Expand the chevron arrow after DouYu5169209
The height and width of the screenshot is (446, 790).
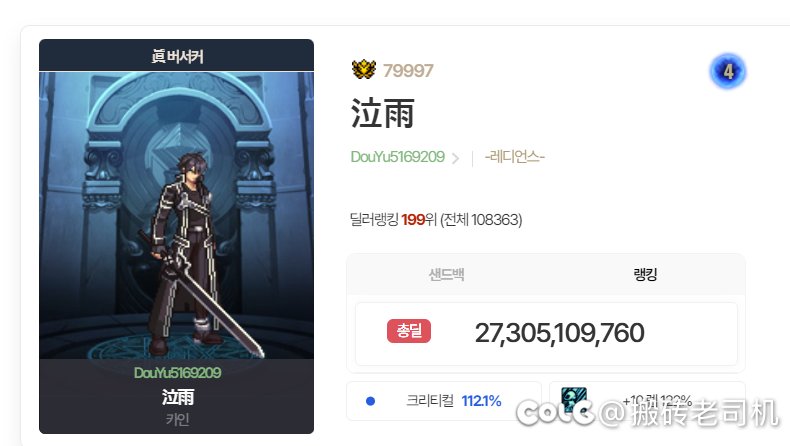pos(455,158)
